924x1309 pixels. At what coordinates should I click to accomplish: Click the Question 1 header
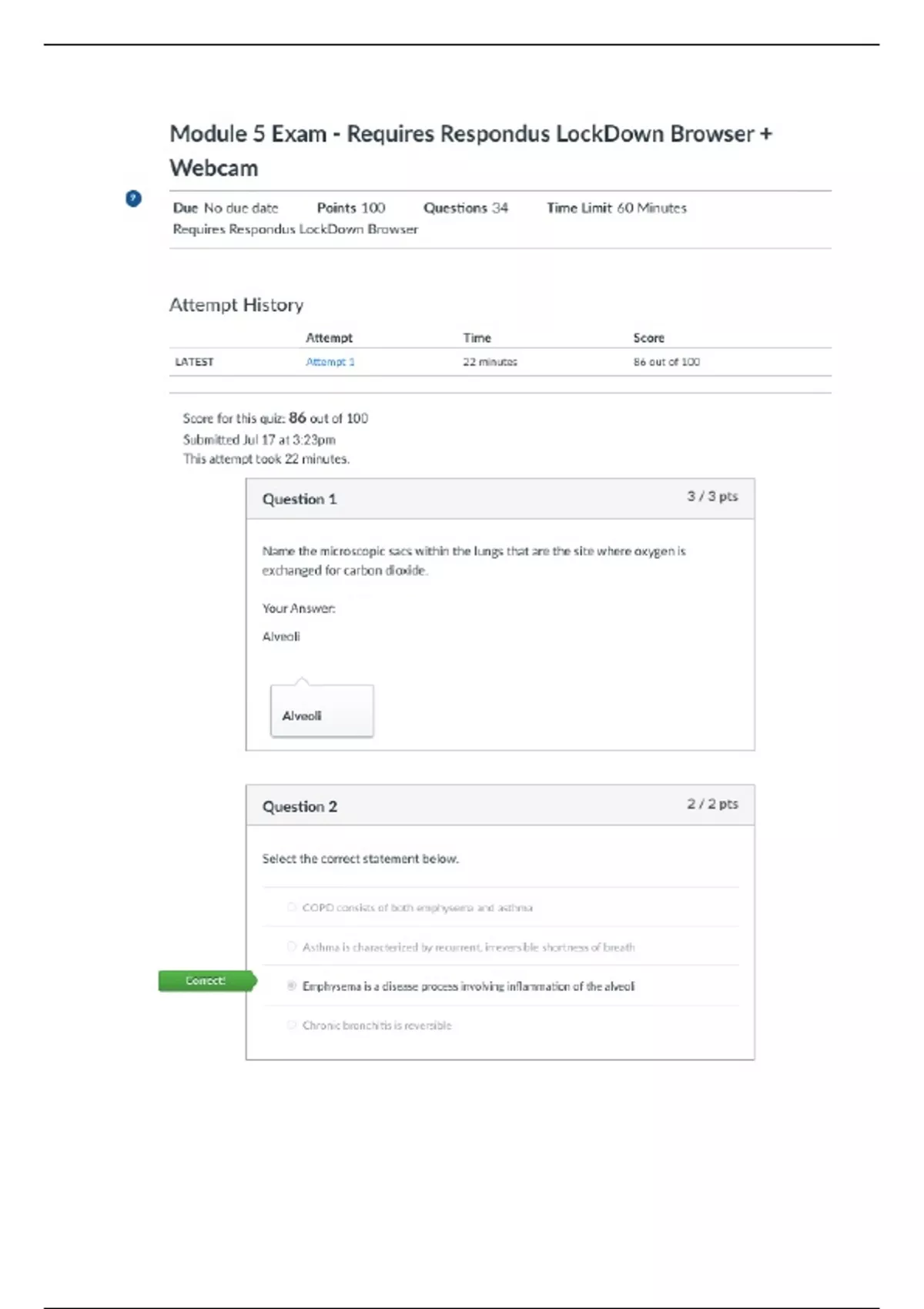300,499
